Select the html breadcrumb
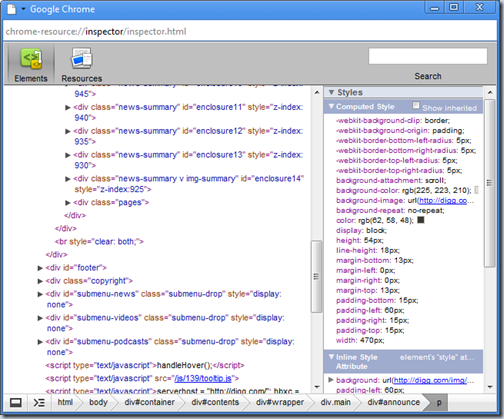Screen dimensions: 504x419 click(x=65, y=403)
